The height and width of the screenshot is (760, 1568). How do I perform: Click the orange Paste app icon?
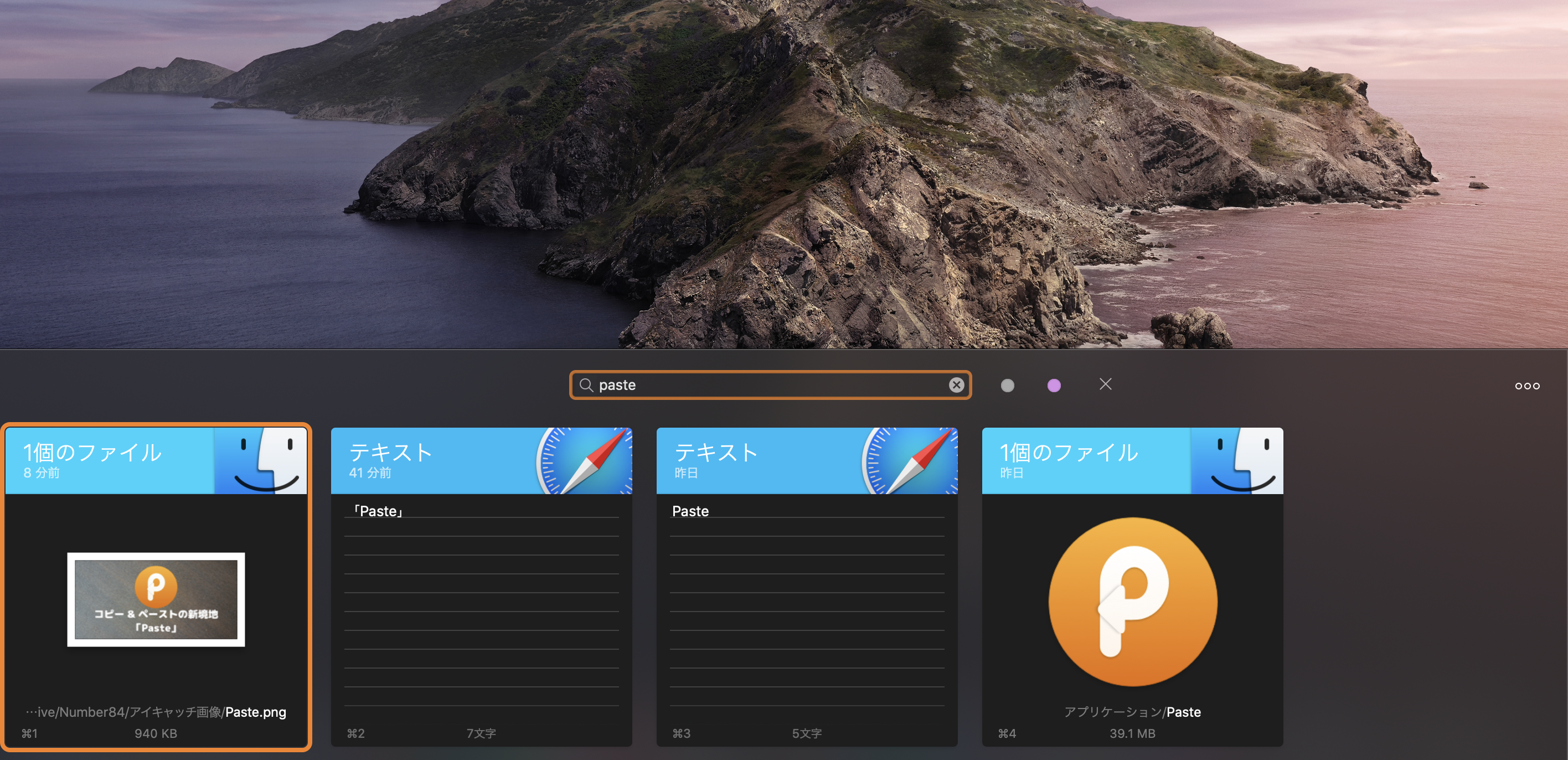click(x=1133, y=602)
